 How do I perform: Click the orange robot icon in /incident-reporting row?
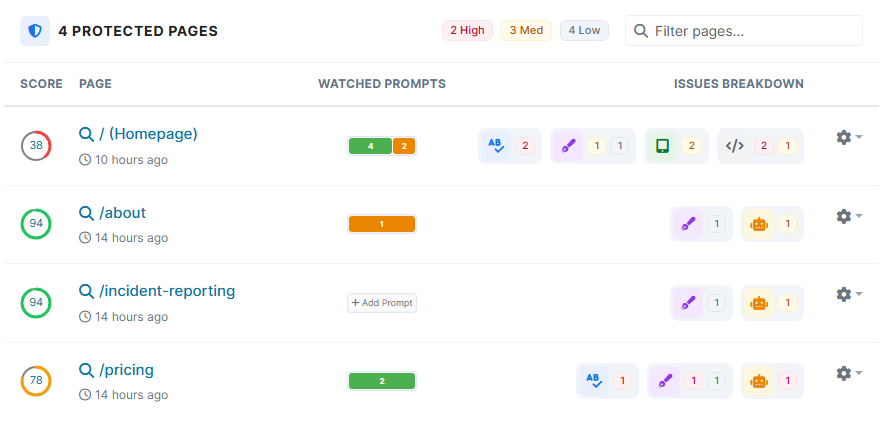click(759, 303)
